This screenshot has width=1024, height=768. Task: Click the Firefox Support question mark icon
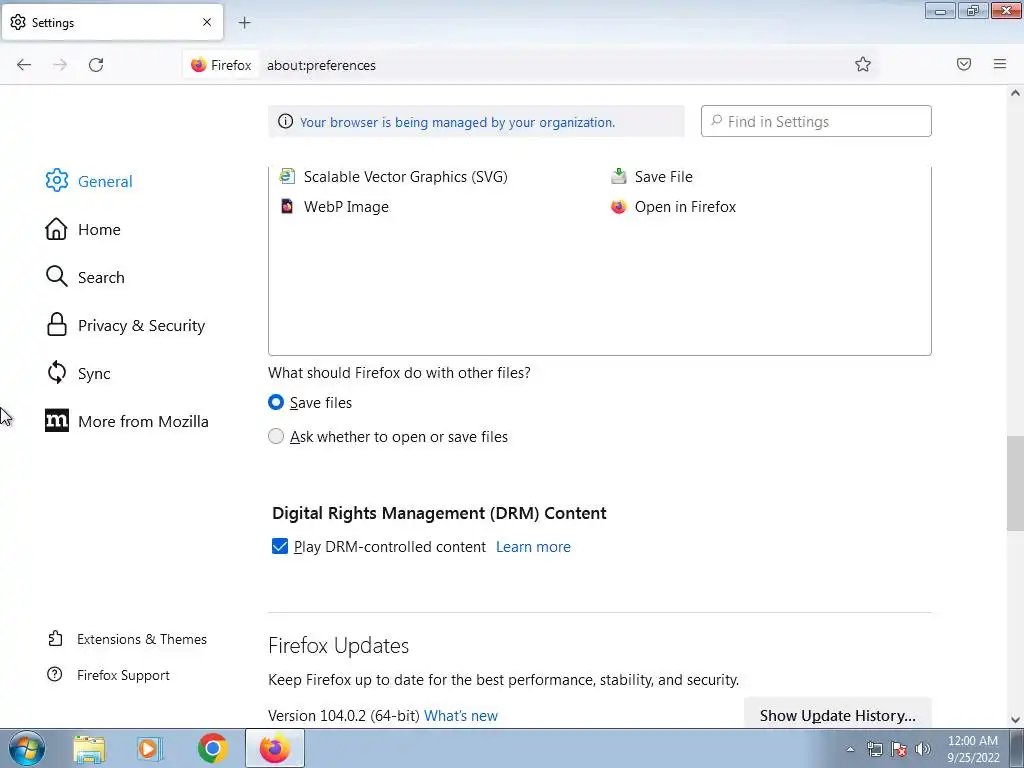coord(55,675)
